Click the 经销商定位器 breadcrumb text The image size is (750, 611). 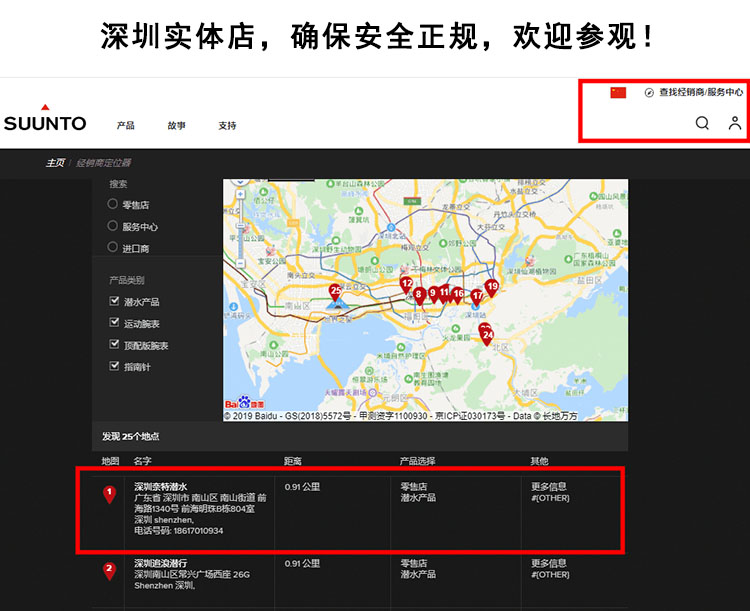click(103, 163)
